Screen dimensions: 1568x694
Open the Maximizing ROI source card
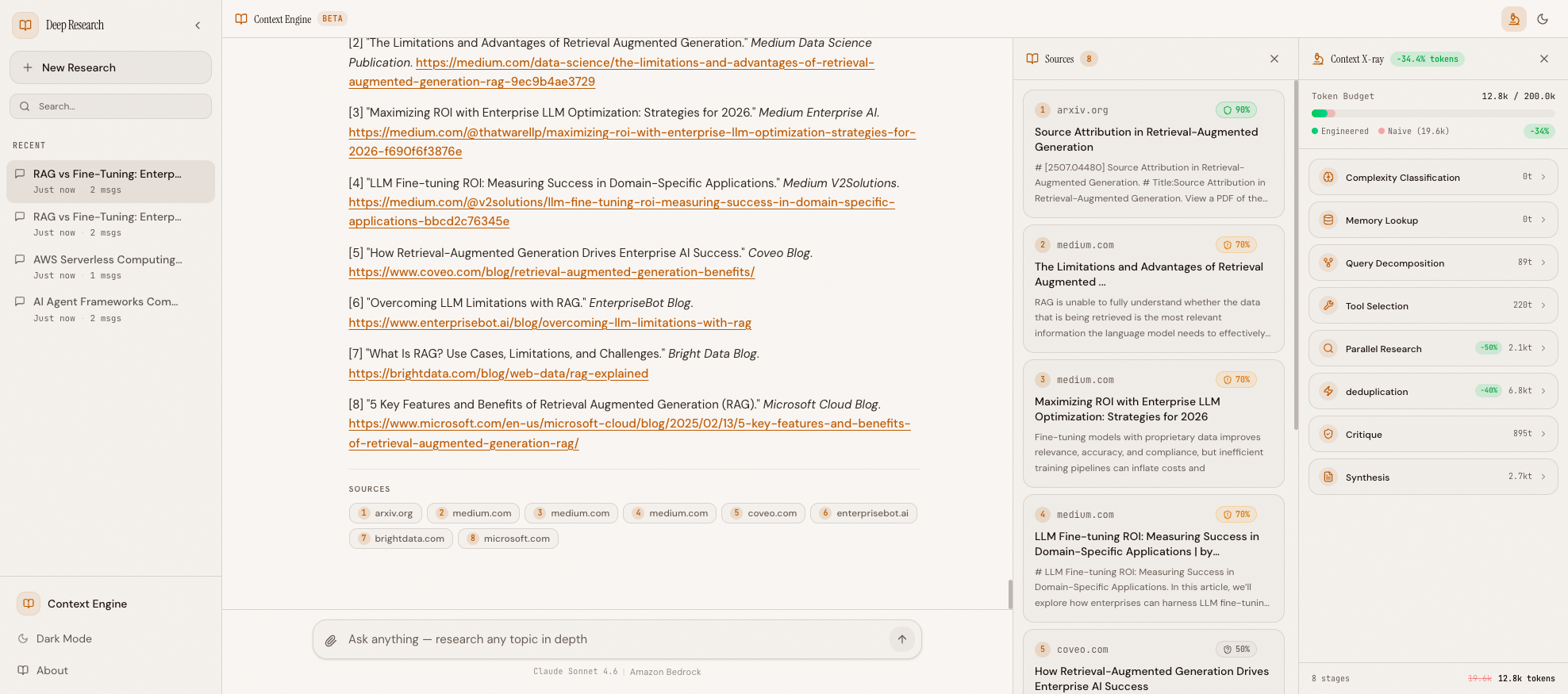point(1154,424)
